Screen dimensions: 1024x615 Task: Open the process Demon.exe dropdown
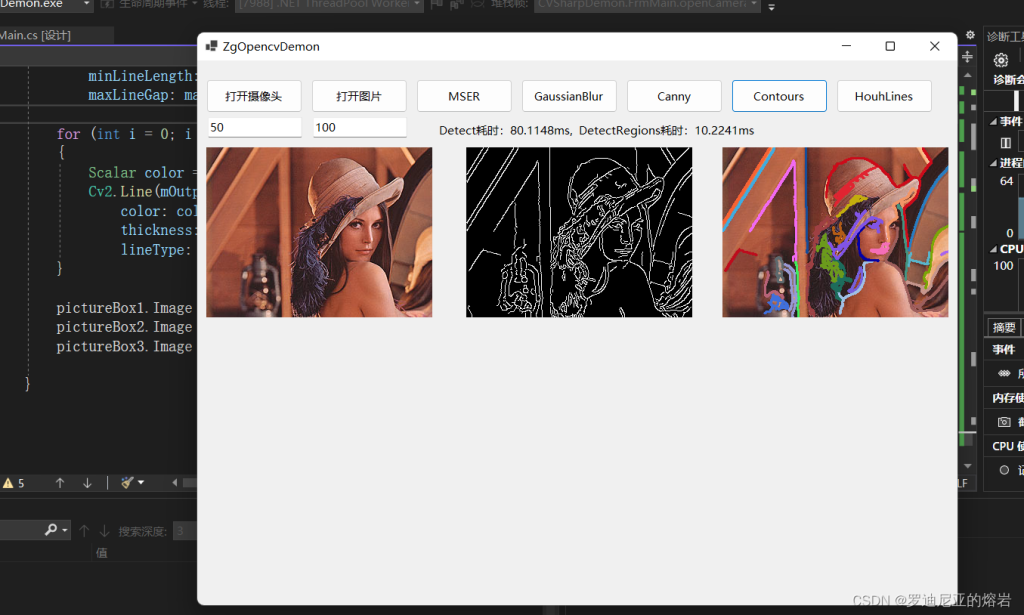pos(86,5)
